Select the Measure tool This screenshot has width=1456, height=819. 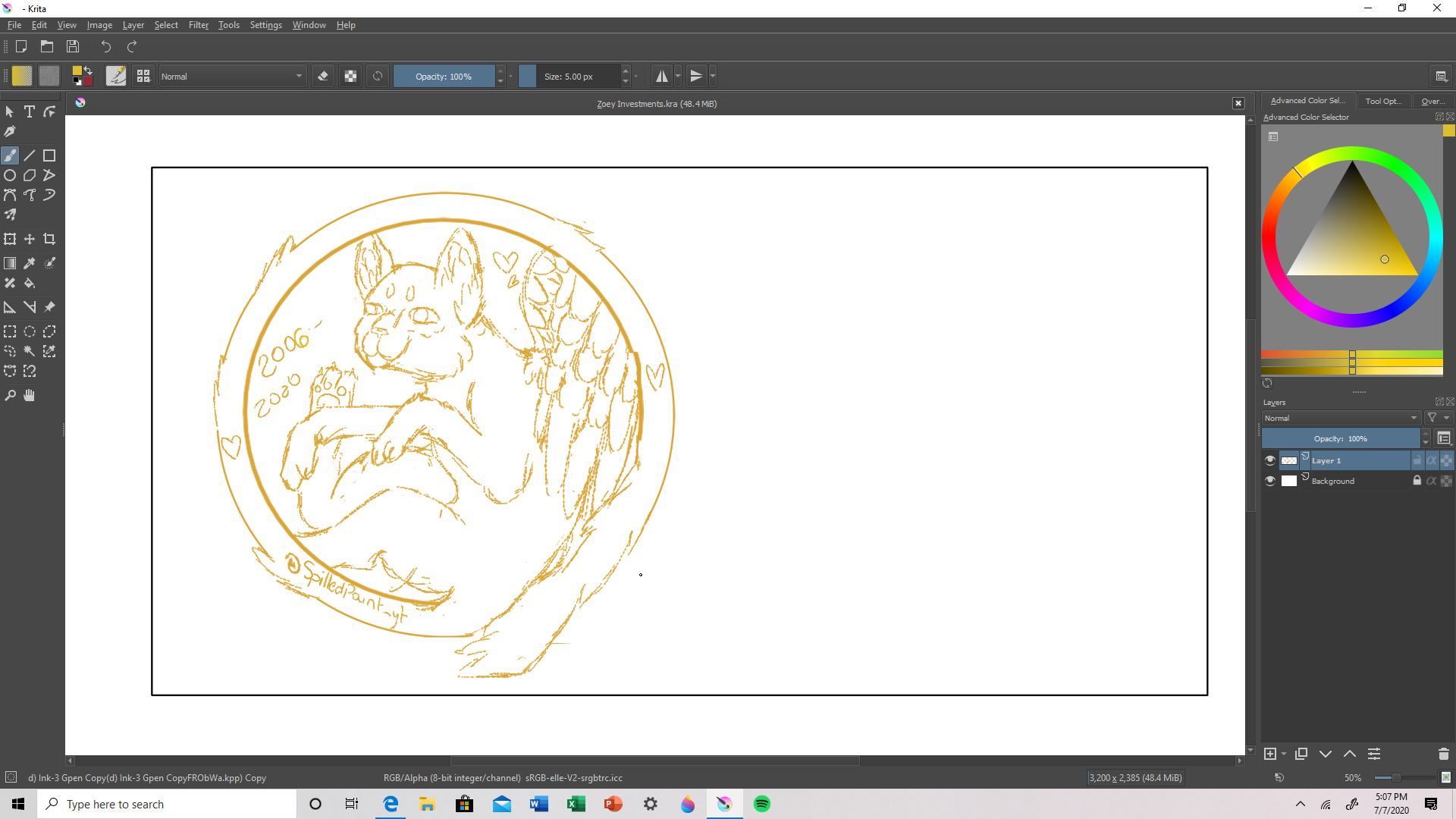pos(30,307)
